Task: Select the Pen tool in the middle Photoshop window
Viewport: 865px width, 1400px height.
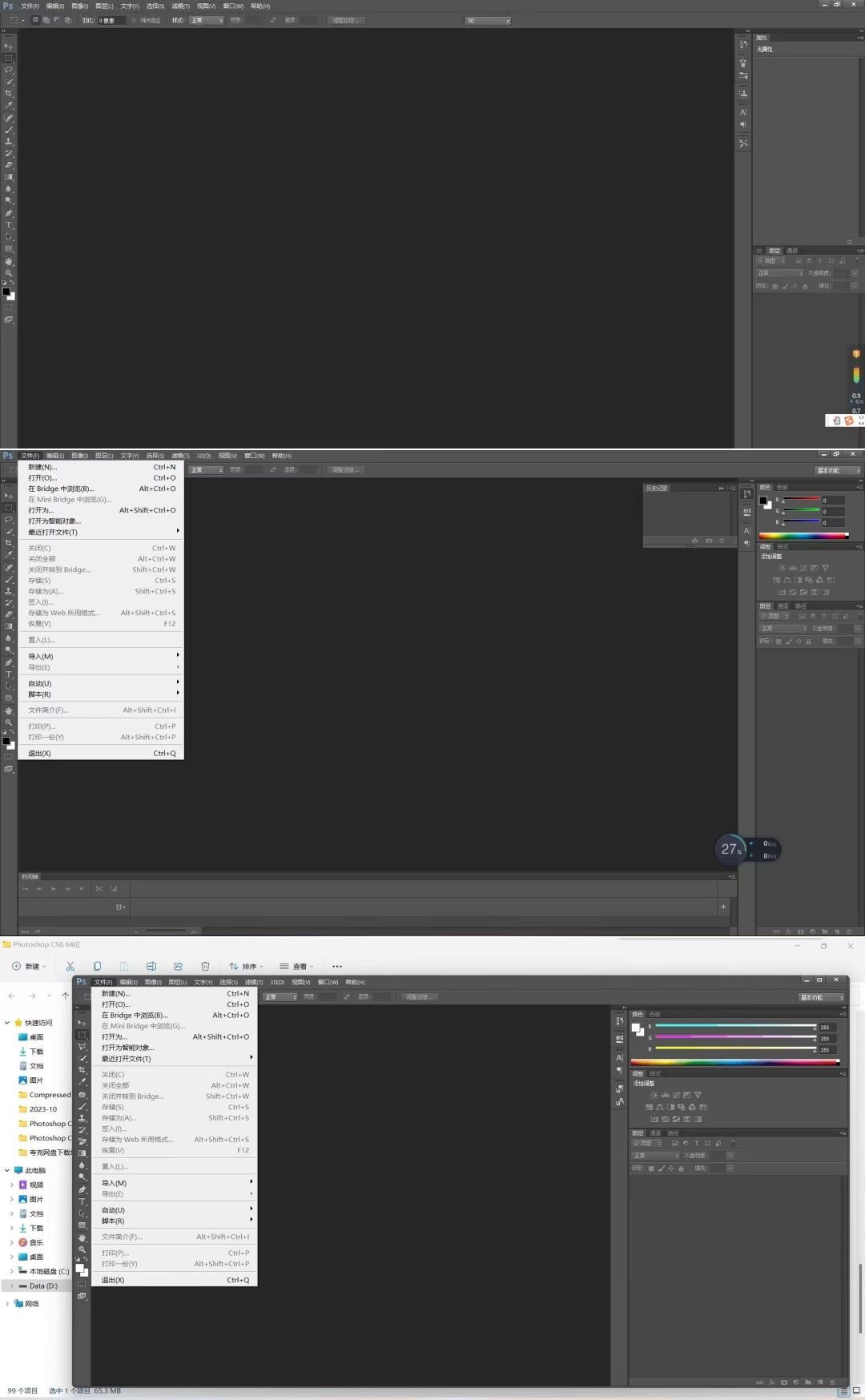Action: coord(9,662)
